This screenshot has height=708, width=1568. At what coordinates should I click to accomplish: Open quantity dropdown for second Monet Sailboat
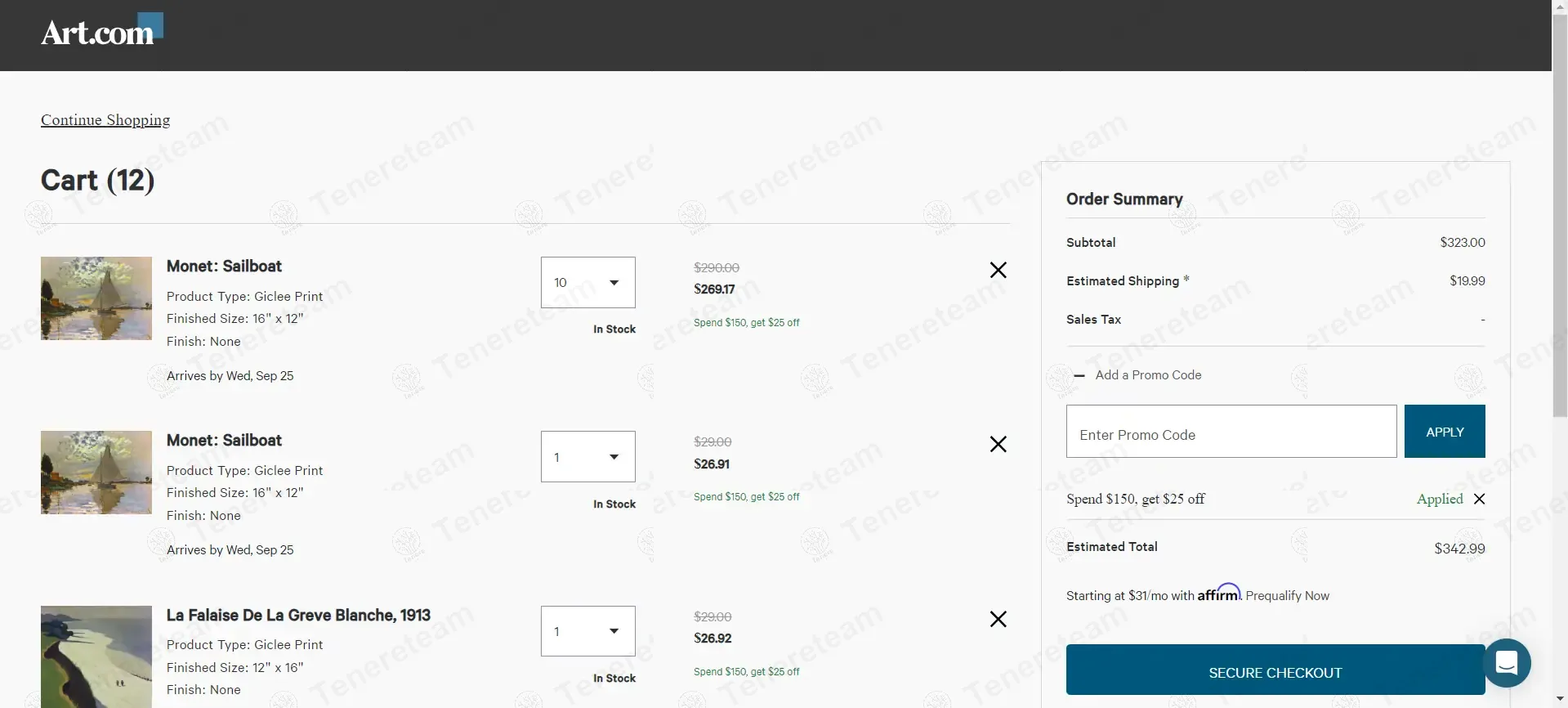587,457
